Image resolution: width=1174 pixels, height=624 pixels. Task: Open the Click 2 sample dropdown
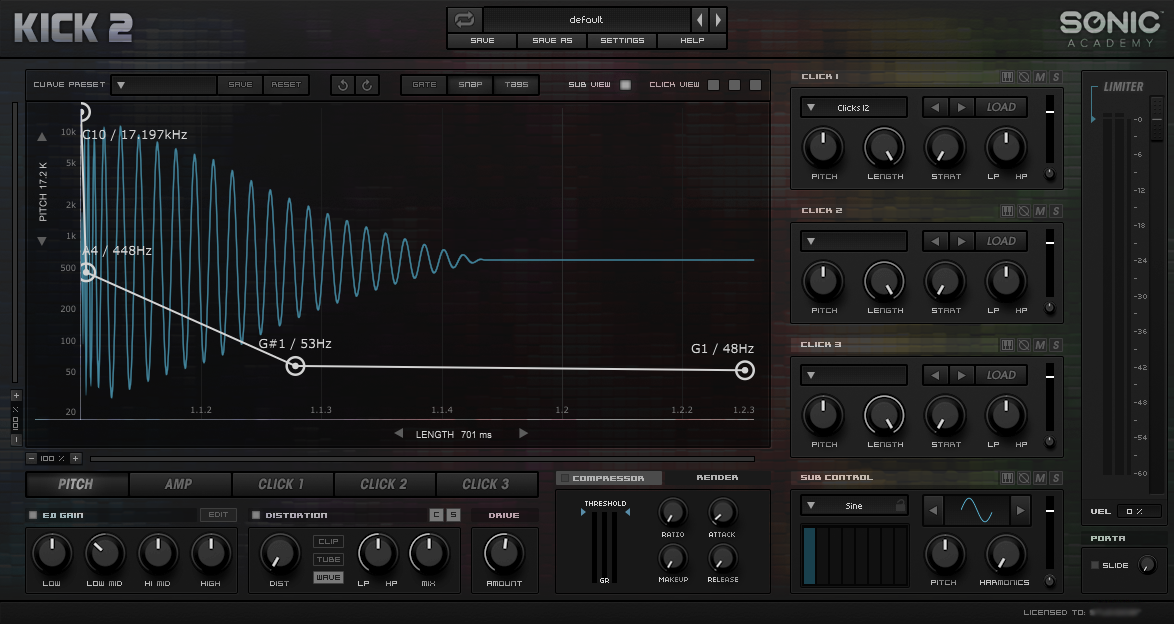(854, 241)
